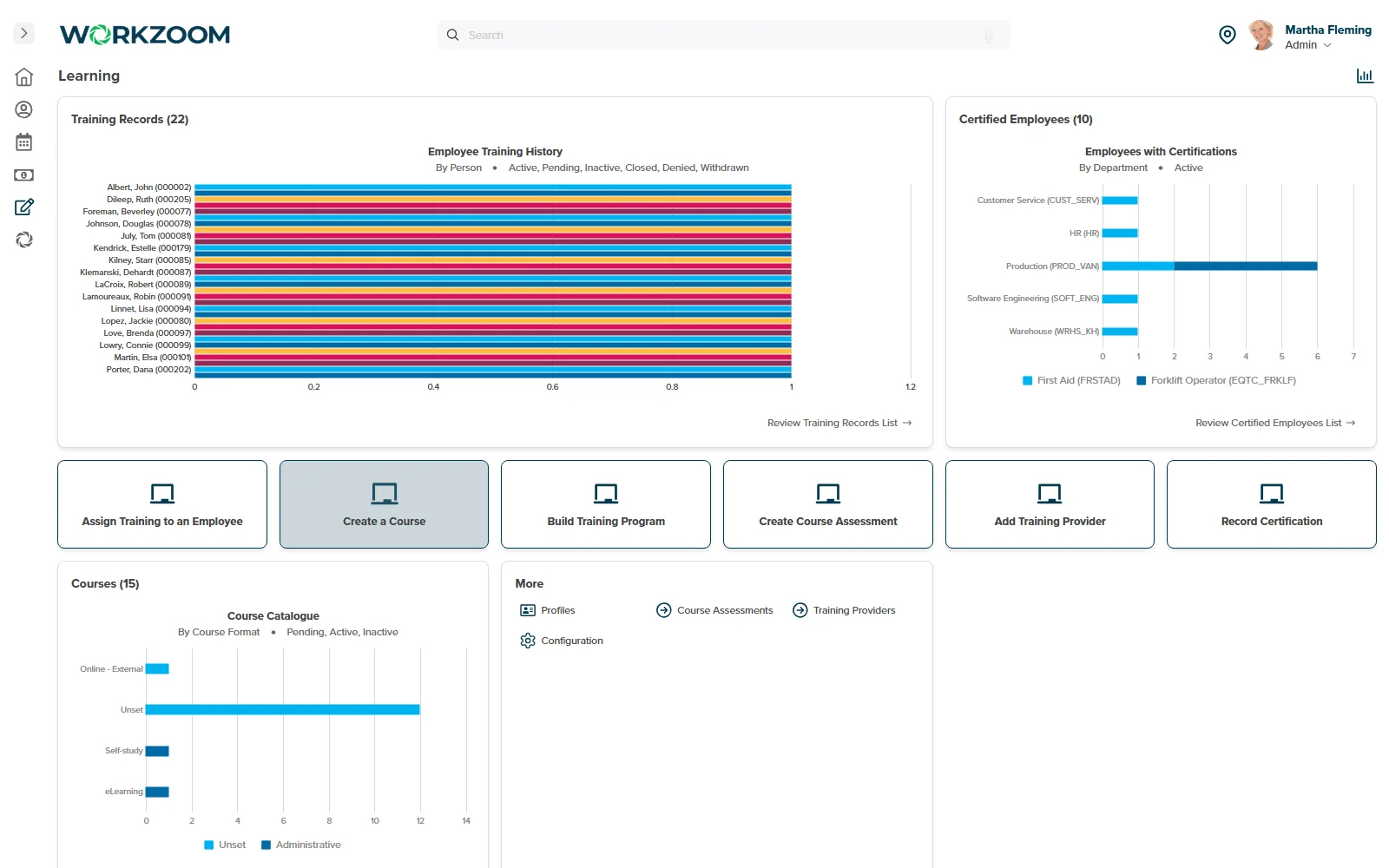Open the Home icon in sidebar

pos(24,77)
